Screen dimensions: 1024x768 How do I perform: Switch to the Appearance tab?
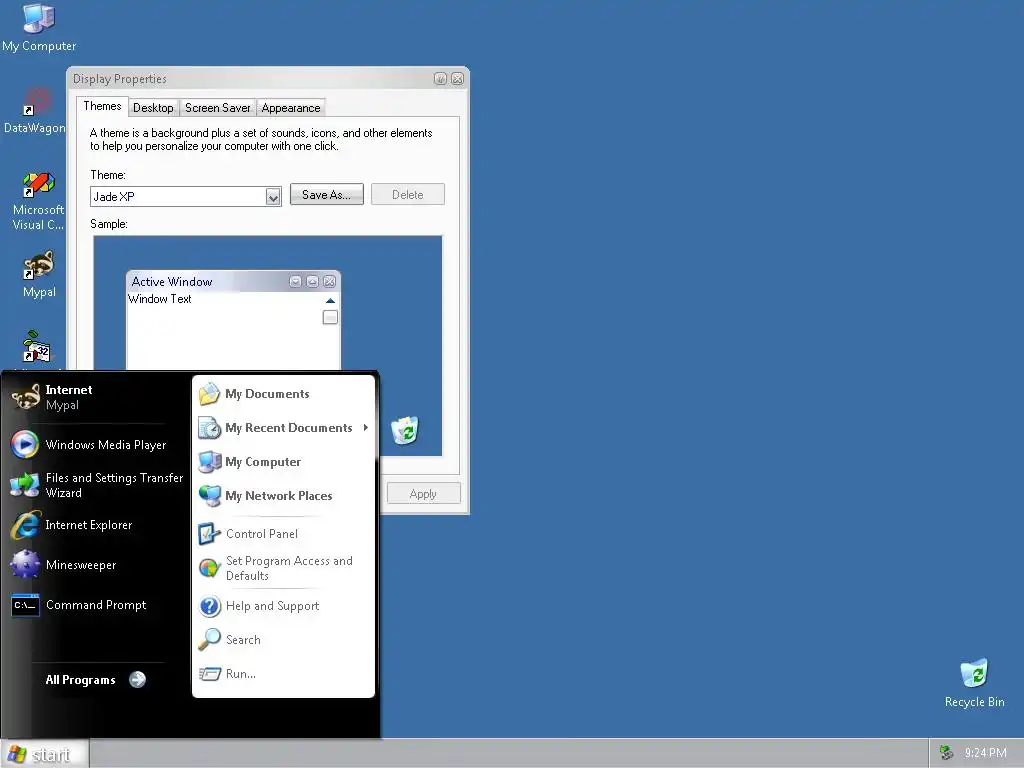click(x=291, y=108)
